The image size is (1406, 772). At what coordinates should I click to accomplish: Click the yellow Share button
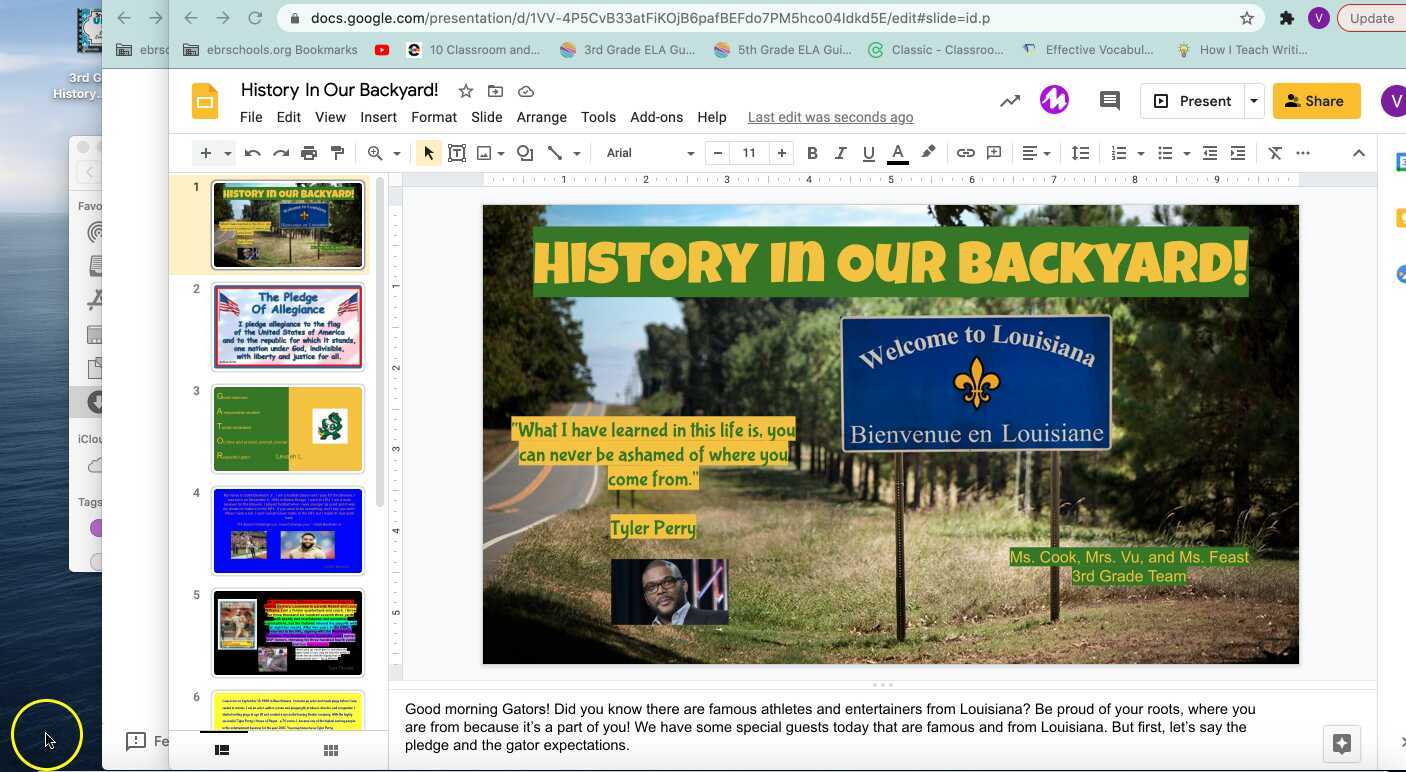(1315, 101)
